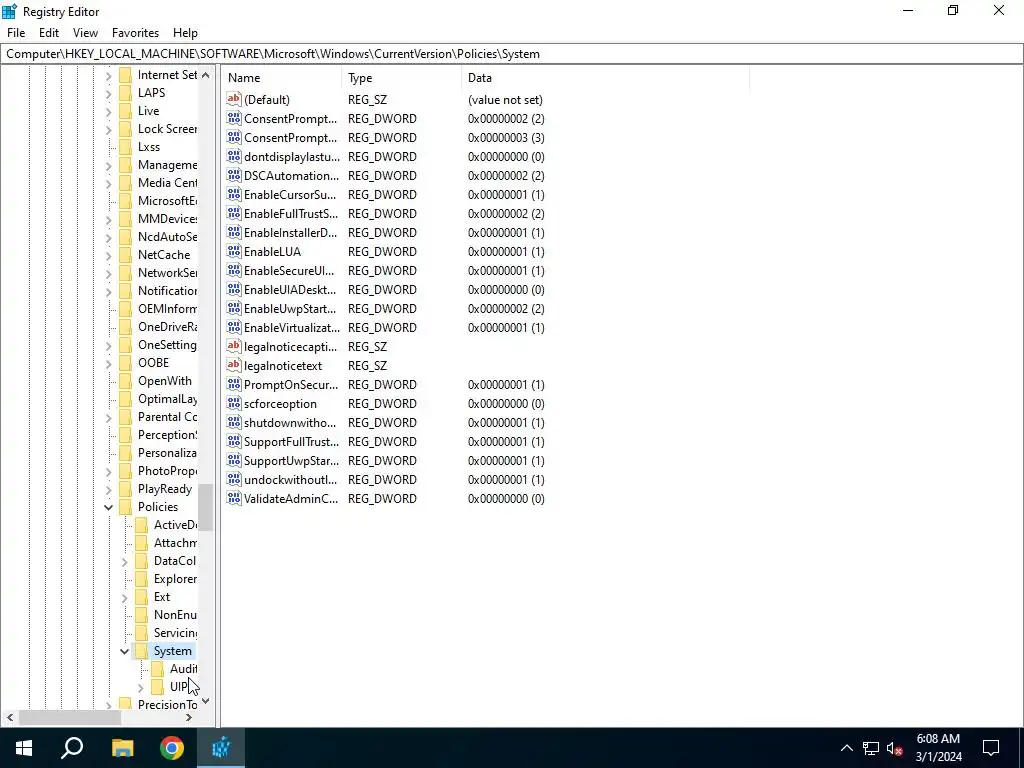Click tree vertical scrollbar up arrow
Viewport: 1024px width, 768px height.
[206, 75]
